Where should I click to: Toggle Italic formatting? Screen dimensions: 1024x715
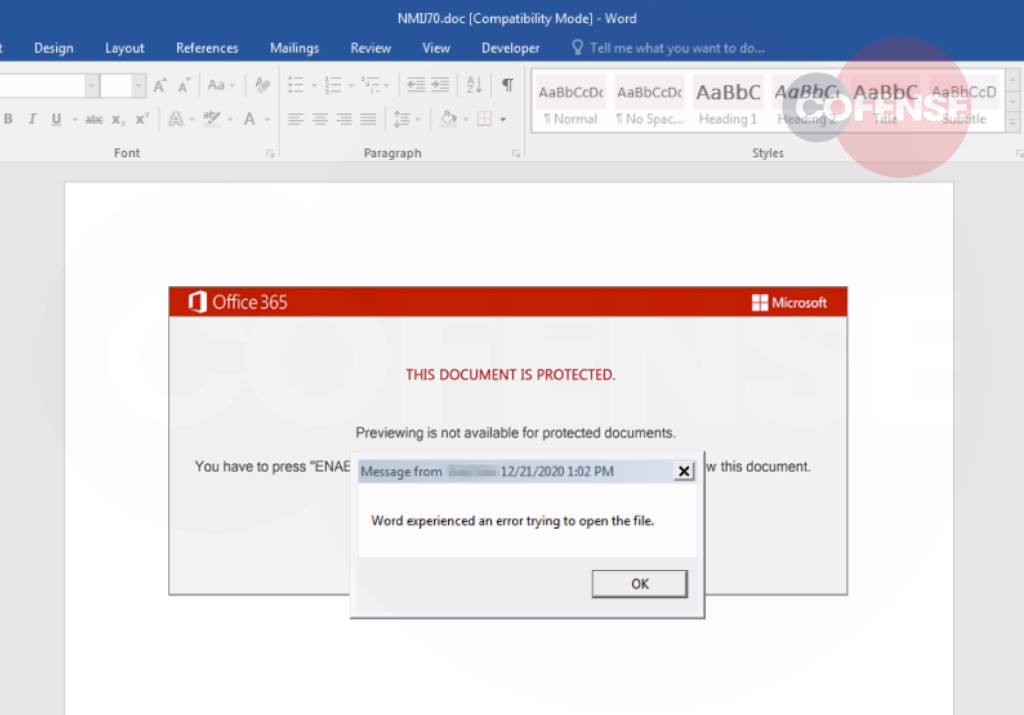tap(32, 119)
